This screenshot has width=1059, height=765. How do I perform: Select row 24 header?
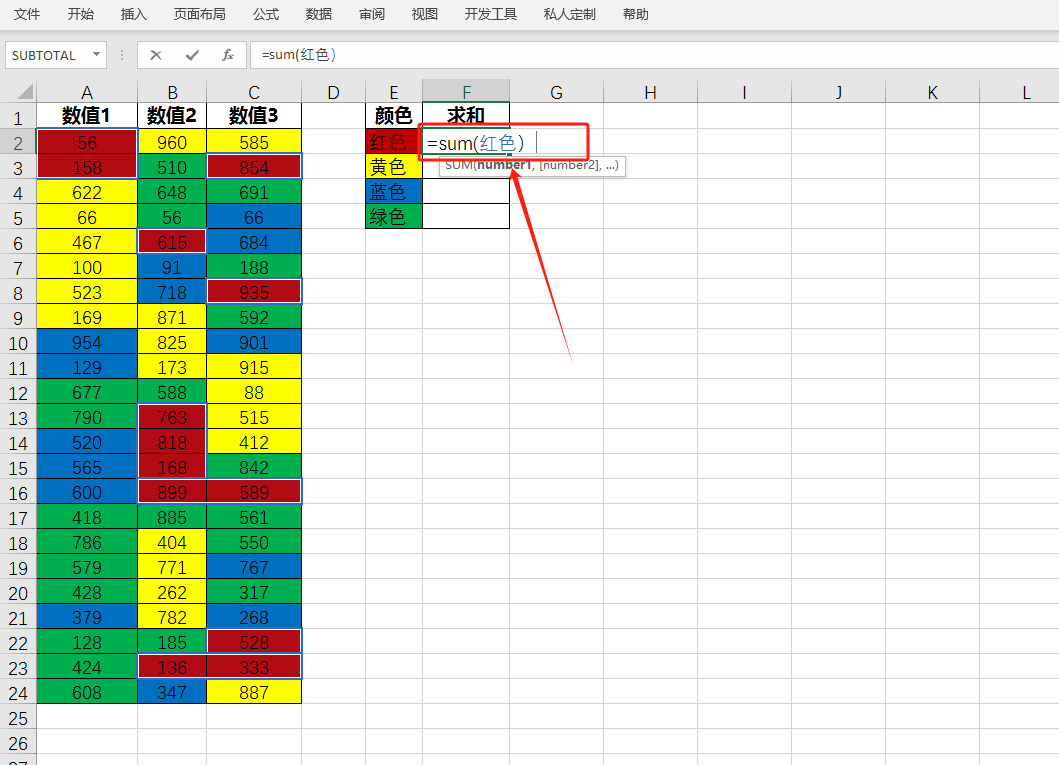18,693
